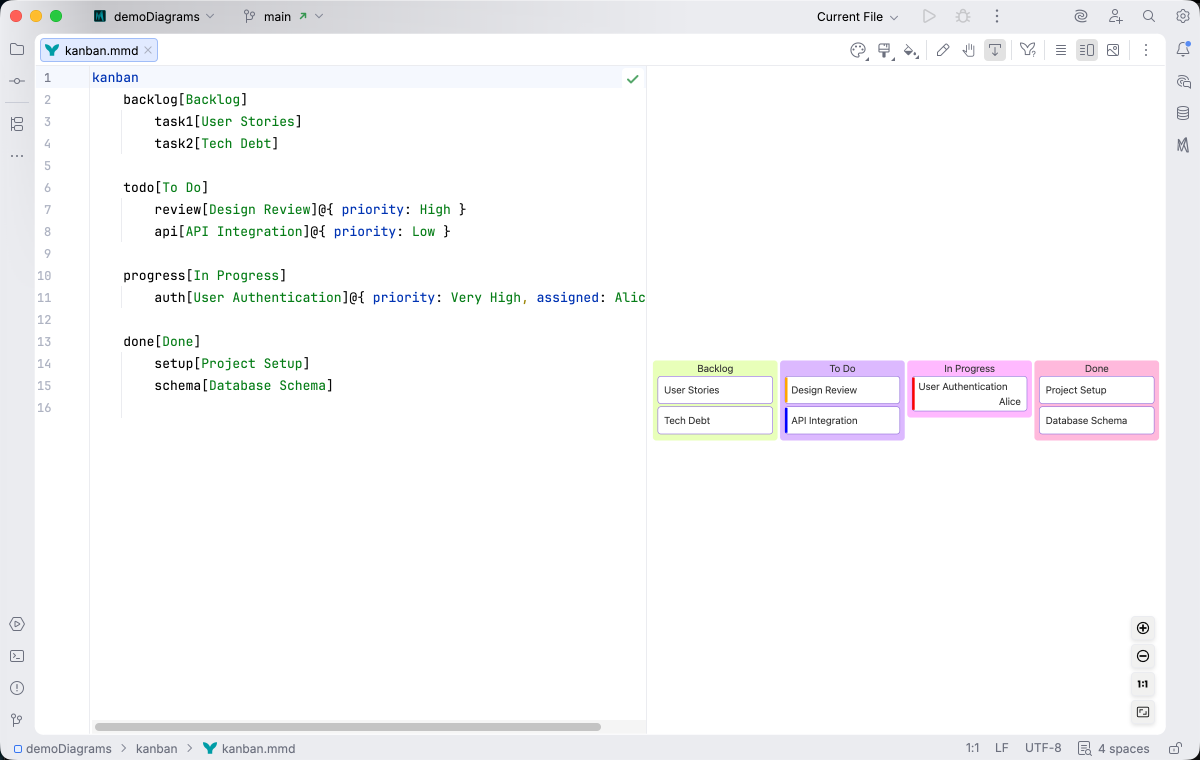
Task: Open the Current File run configuration dropdown
Action: click(x=857, y=17)
